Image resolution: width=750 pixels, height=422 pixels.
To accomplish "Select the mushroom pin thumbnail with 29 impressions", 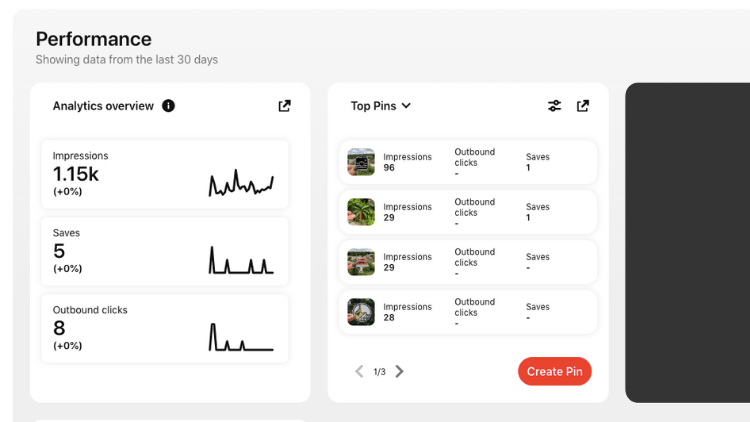I will point(361,262).
